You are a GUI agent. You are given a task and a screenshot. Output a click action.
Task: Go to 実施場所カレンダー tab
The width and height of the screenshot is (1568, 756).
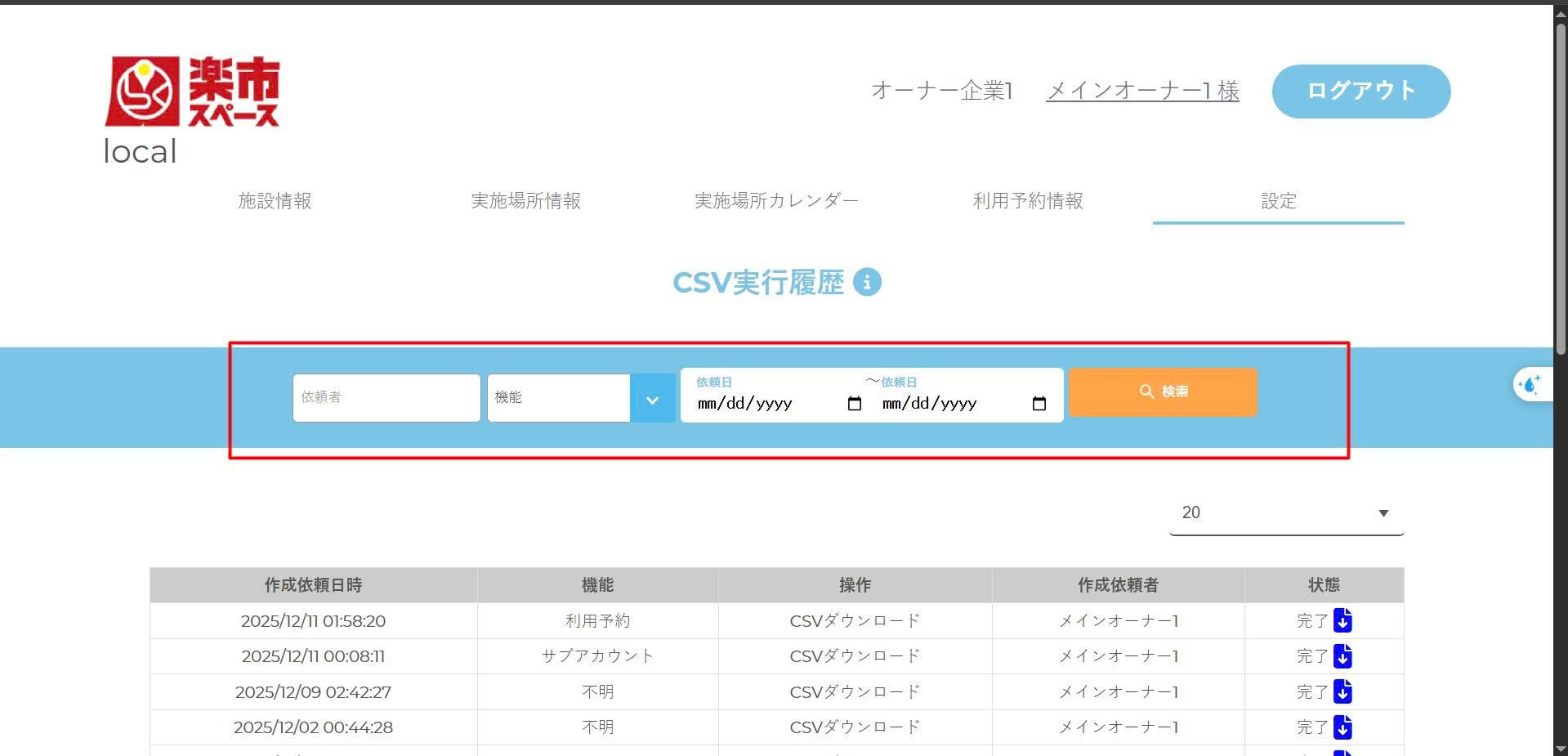(x=775, y=201)
